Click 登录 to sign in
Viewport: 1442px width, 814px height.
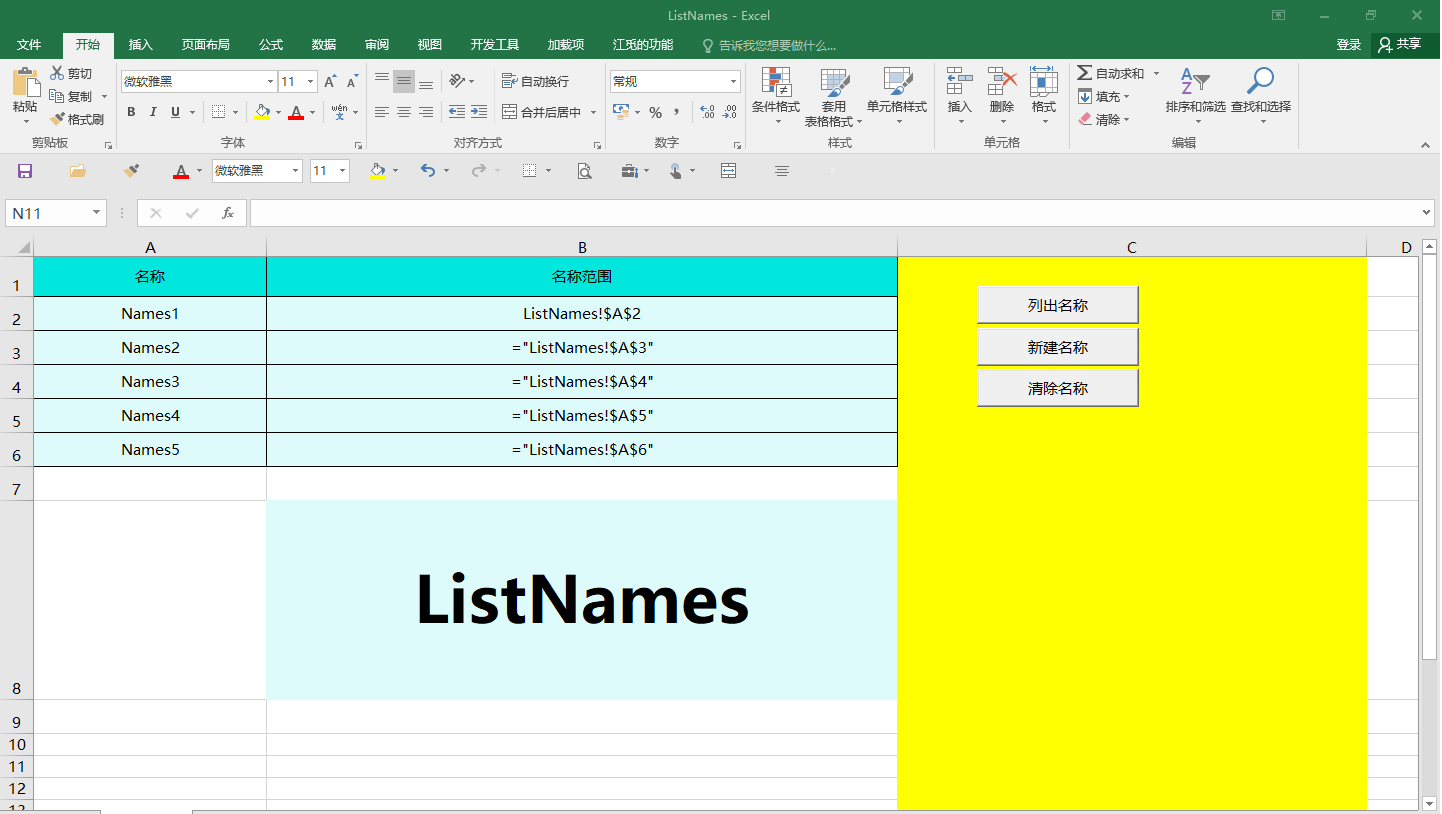click(x=1349, y=45)
